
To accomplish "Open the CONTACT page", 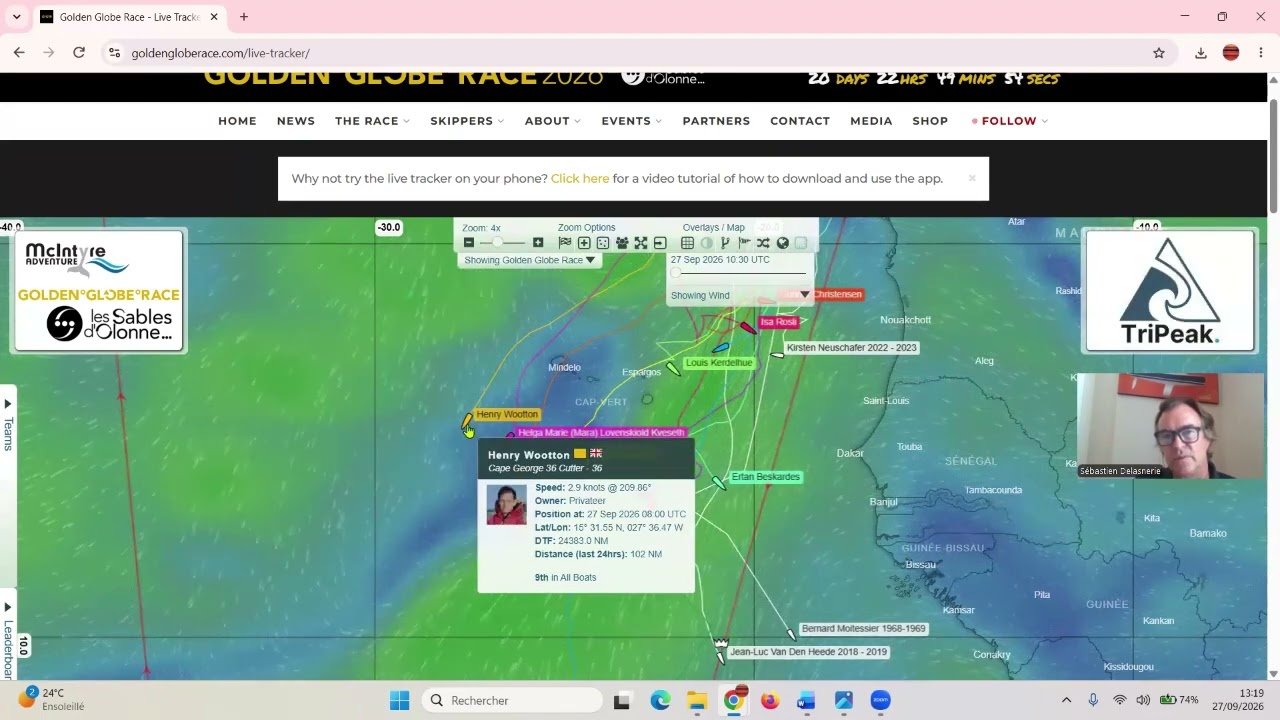I will pos(800,121).
